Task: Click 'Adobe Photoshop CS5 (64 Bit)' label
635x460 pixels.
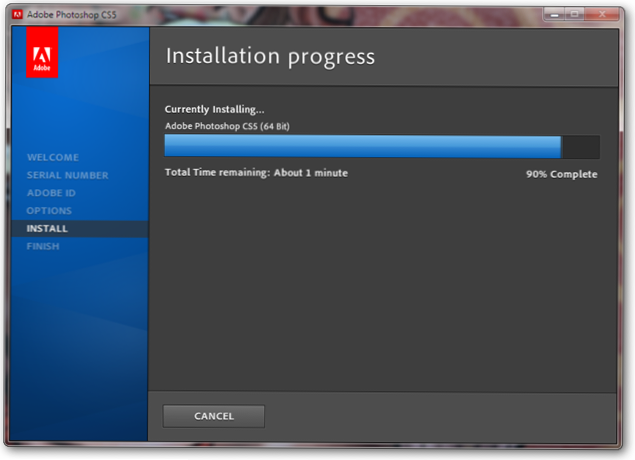Action: tap(227, 126)
